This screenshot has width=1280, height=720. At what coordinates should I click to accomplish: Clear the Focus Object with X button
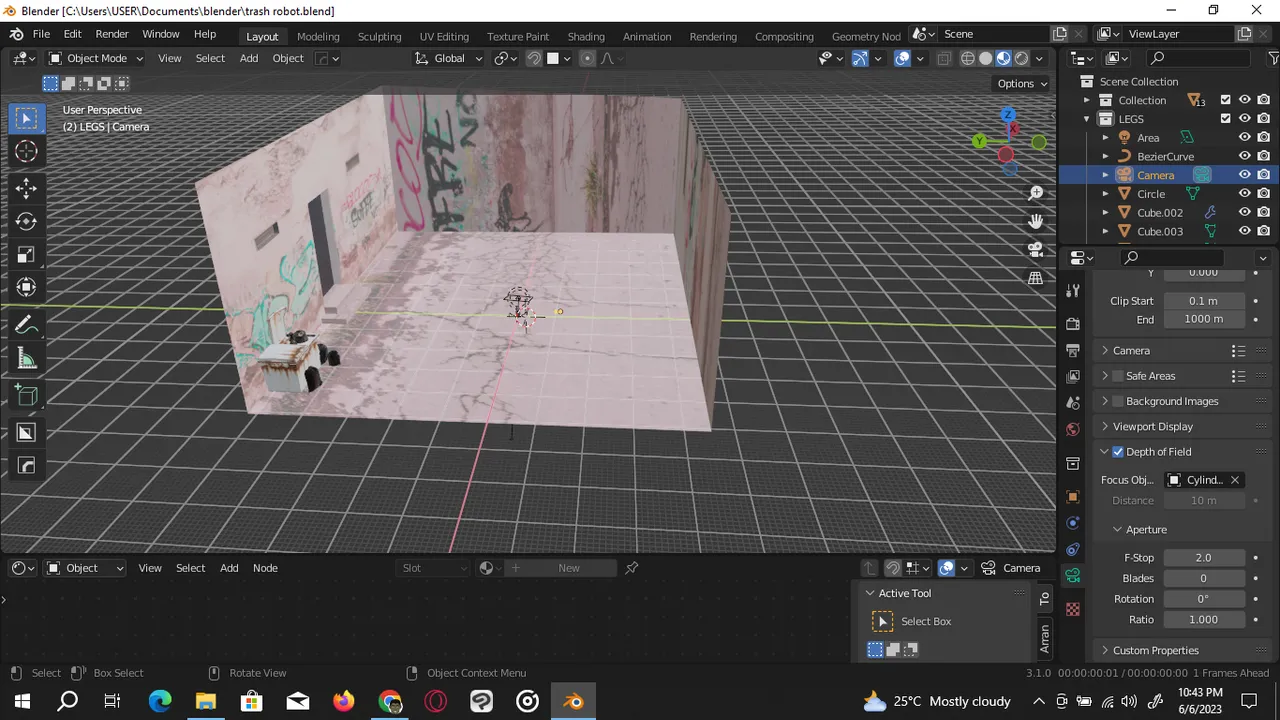click(x=1235, y=480)
